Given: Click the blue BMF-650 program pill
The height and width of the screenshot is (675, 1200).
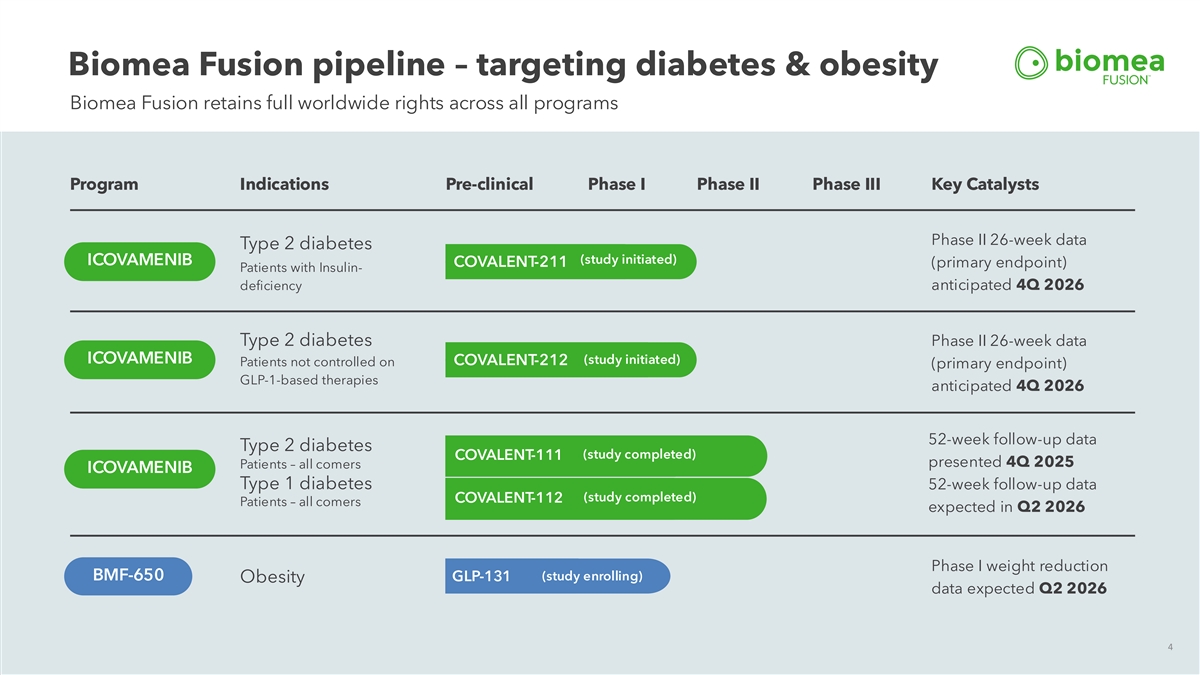Looking at the screenshot, I should point(128,576).
